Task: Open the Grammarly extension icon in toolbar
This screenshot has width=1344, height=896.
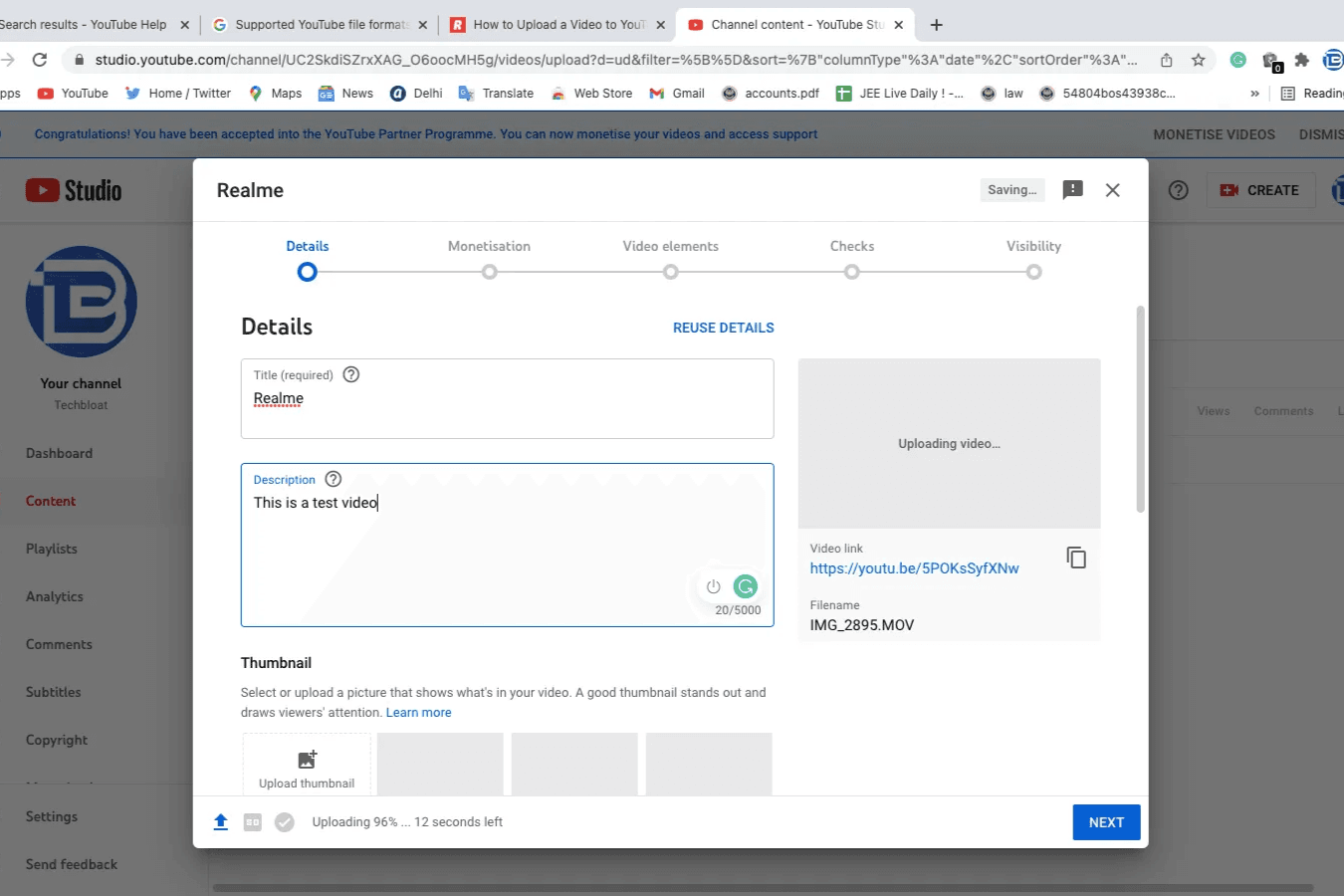Action: point(1238,60)
